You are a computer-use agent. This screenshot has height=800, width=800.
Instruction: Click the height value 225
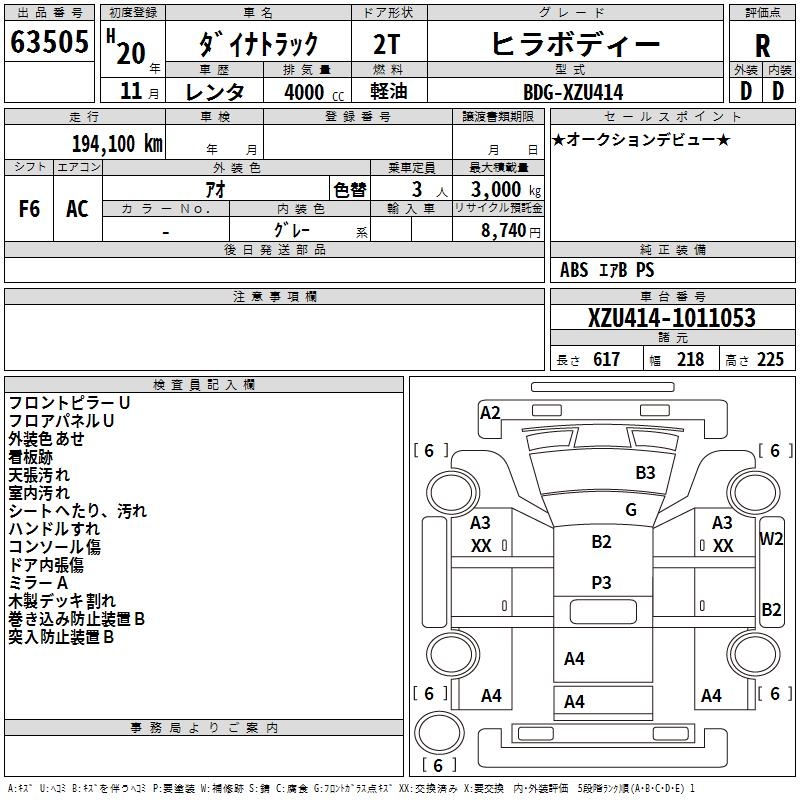770,360
